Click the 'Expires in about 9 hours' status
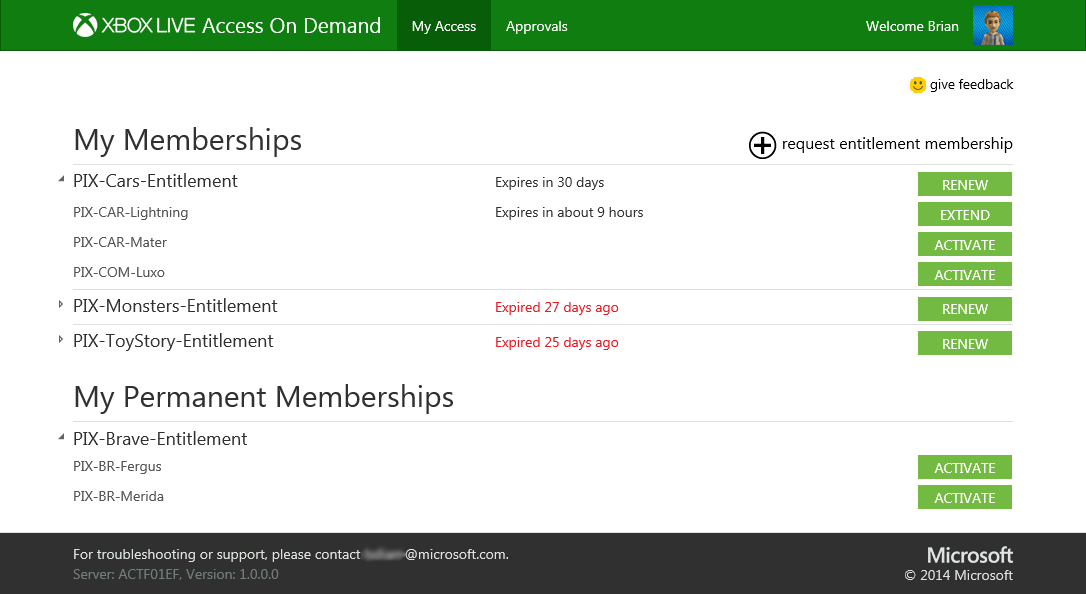The height and width of the screenshot is (594, 1086). 569,213
